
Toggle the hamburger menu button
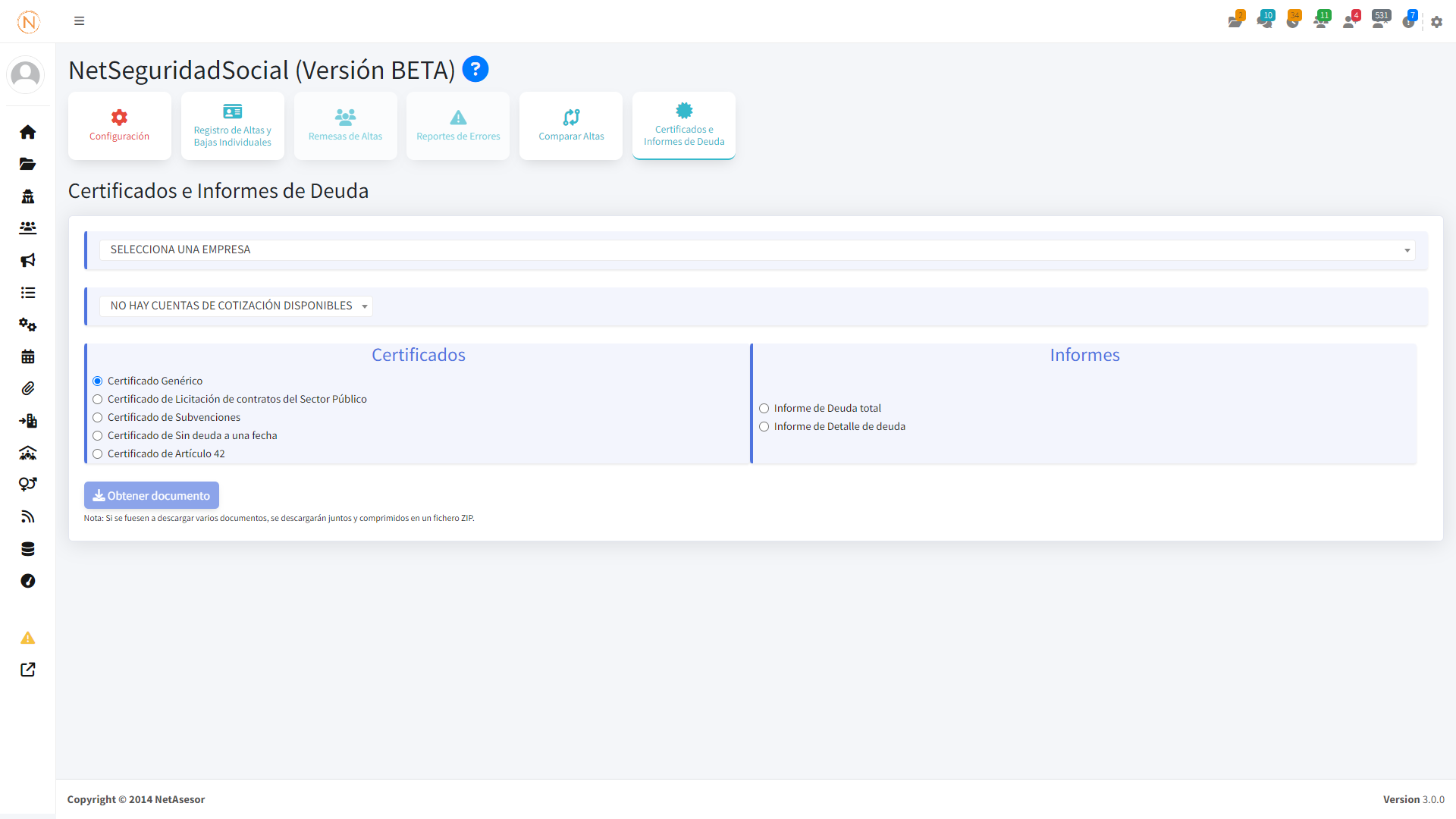pos(79,21)
